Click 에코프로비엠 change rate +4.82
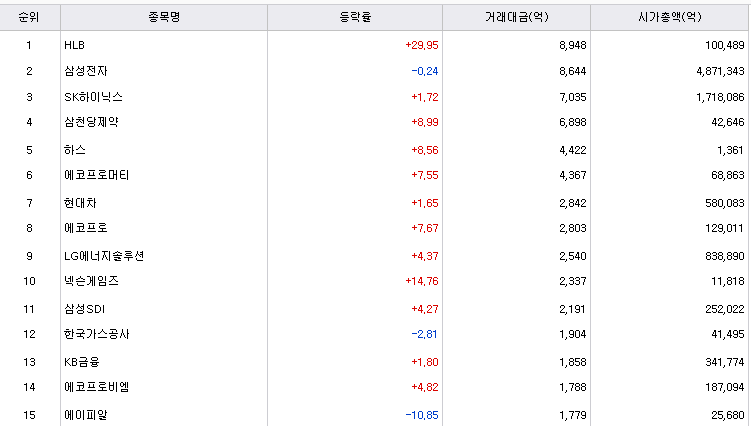751x426 pixels. (x=425, y=387)
